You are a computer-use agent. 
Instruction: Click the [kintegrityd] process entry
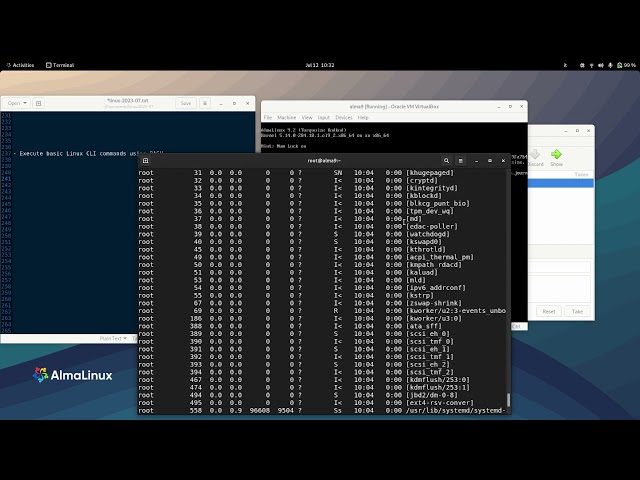coord(432,188)
